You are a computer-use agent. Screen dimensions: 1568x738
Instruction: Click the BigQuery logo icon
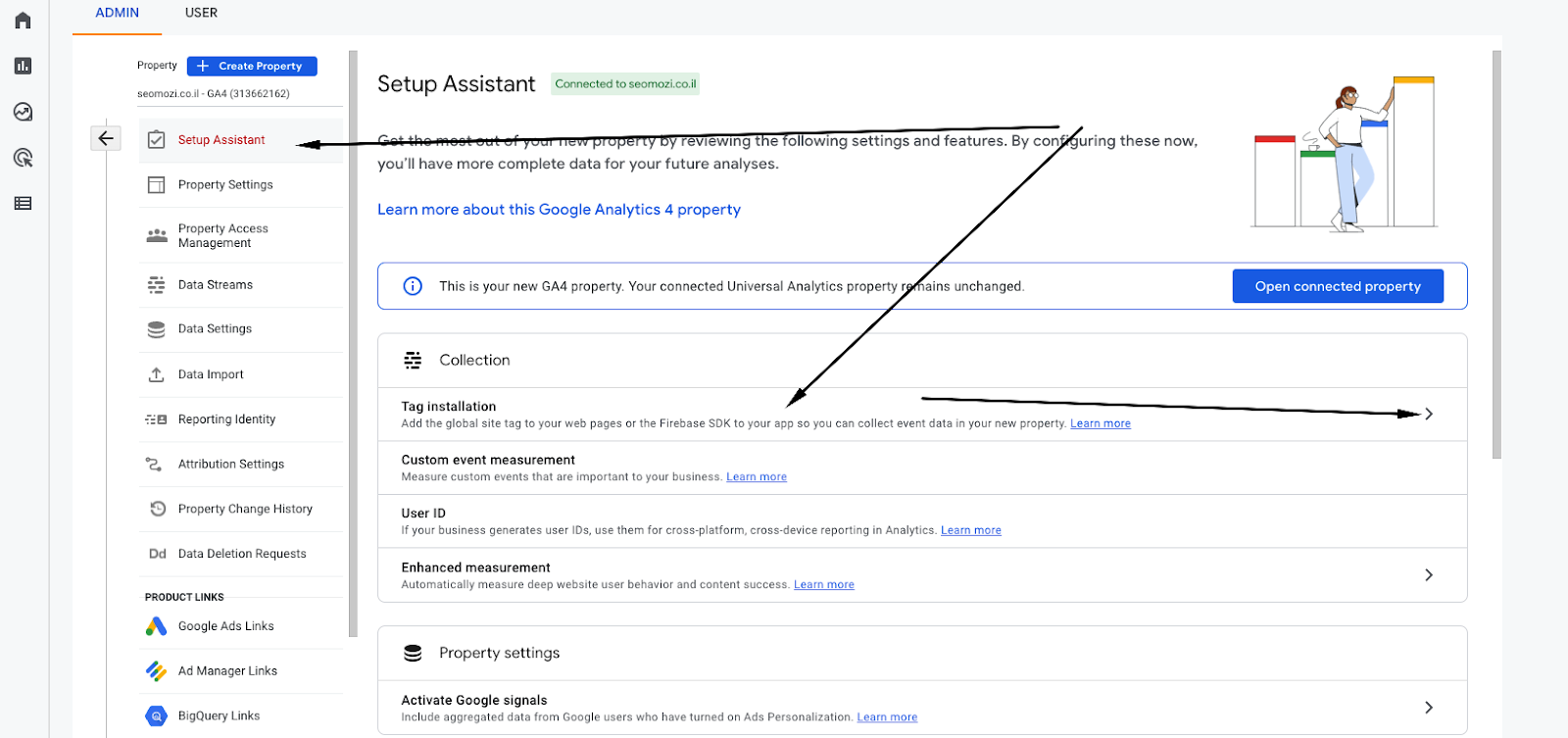(156, 716)
